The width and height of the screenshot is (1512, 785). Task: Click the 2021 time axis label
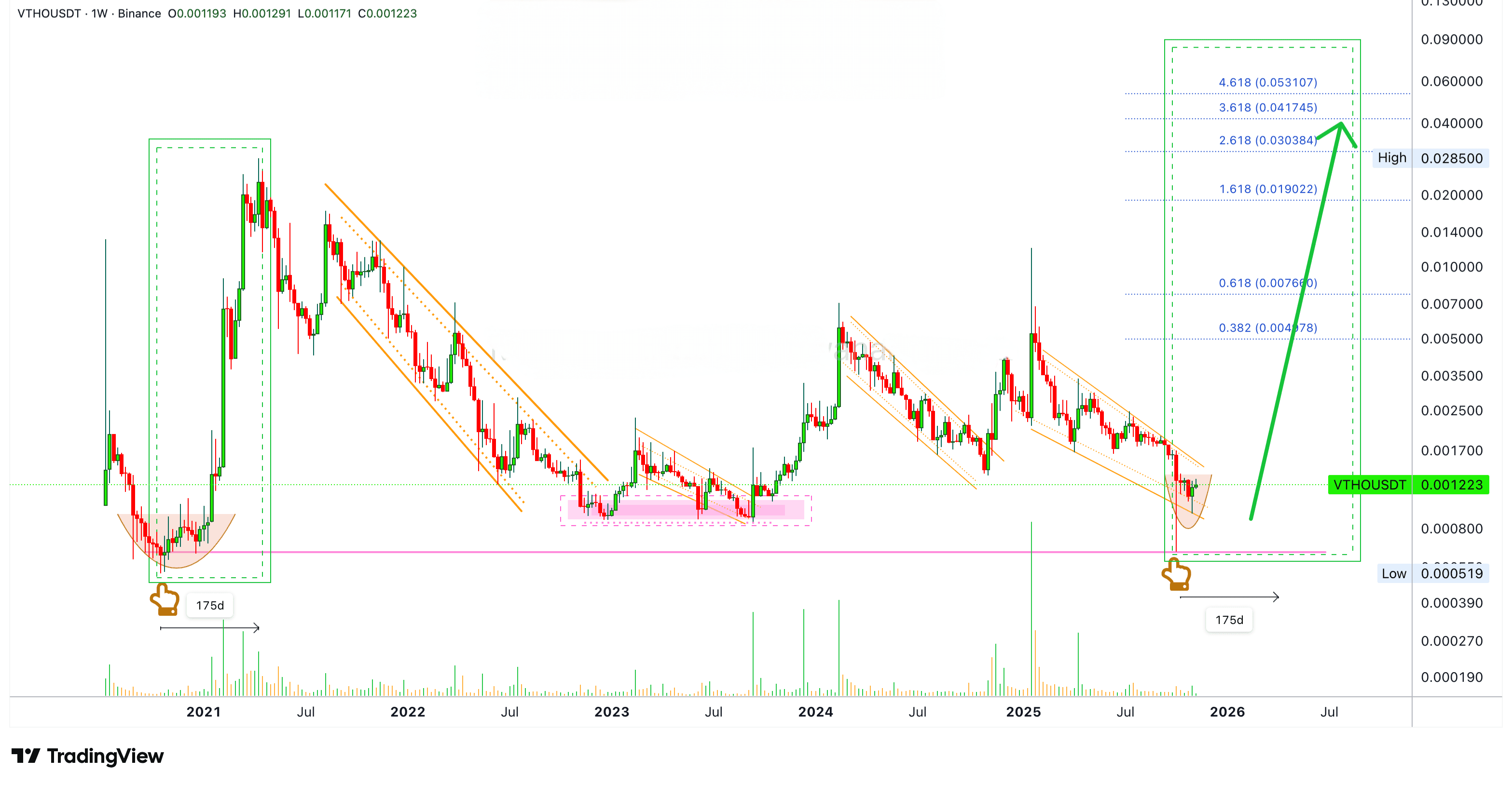click(x=203, y=712)
